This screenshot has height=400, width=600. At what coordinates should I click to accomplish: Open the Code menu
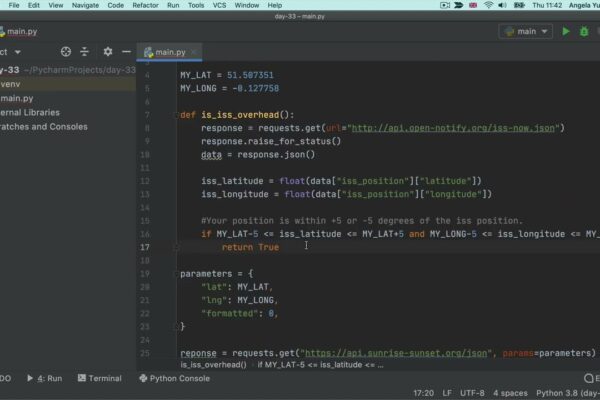pyautogui.click(x=116, y=5)
